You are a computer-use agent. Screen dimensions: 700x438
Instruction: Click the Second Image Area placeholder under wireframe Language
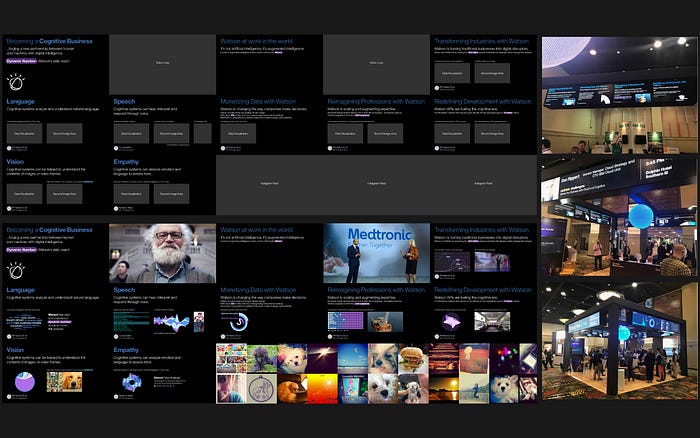[64, 133]
